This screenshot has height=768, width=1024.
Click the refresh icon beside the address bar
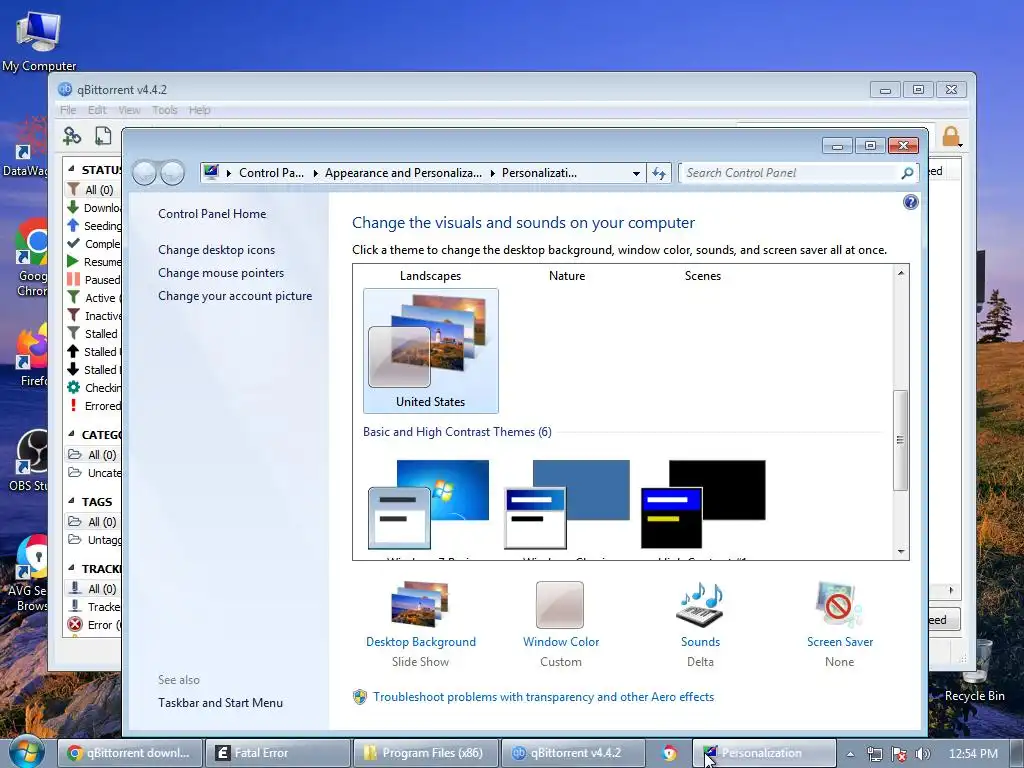point(658,173)
